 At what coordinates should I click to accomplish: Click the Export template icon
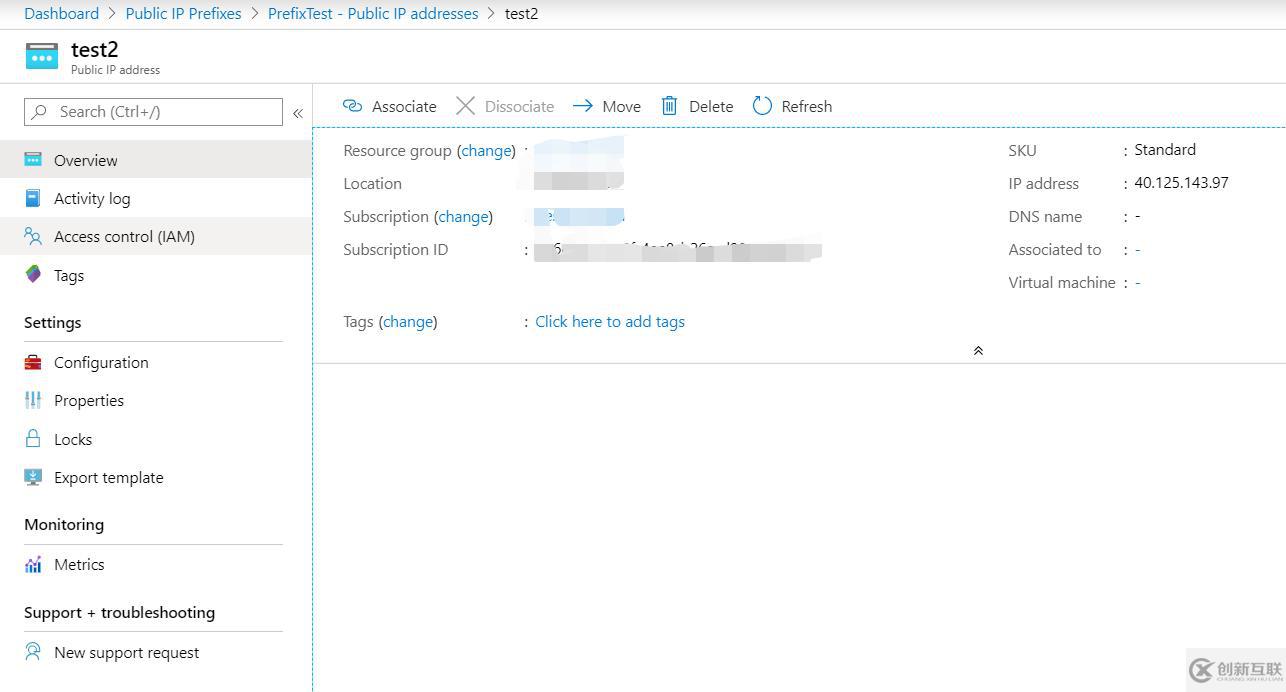(33, 477)
